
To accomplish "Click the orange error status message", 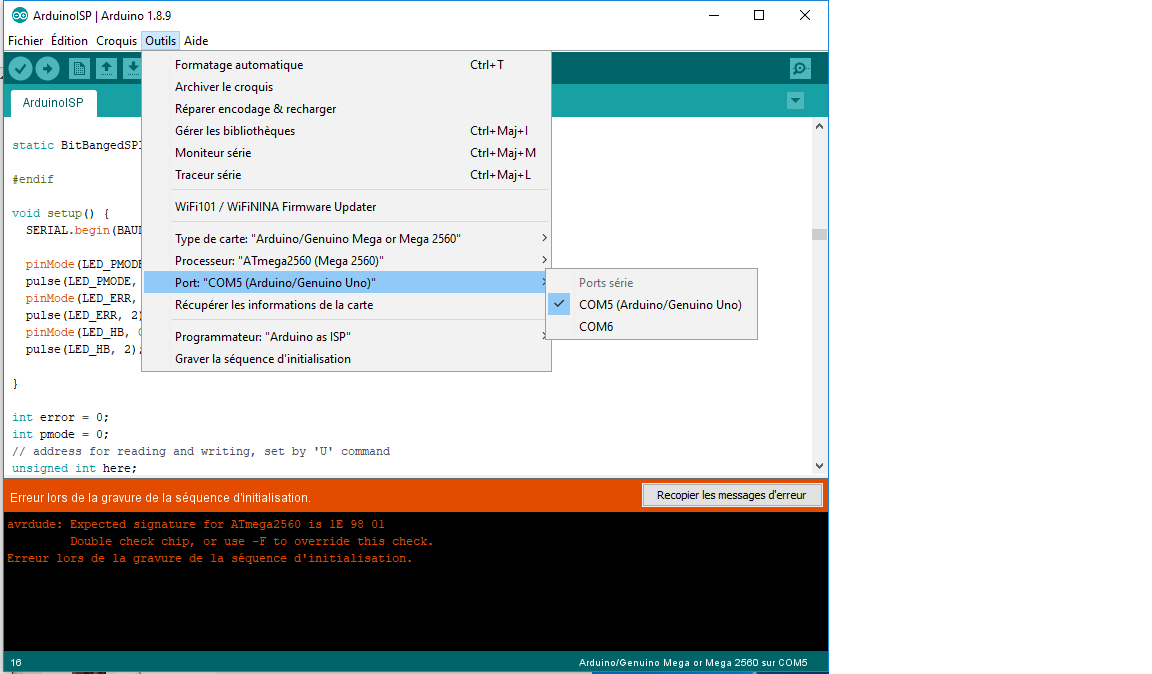I will point(160,498).
